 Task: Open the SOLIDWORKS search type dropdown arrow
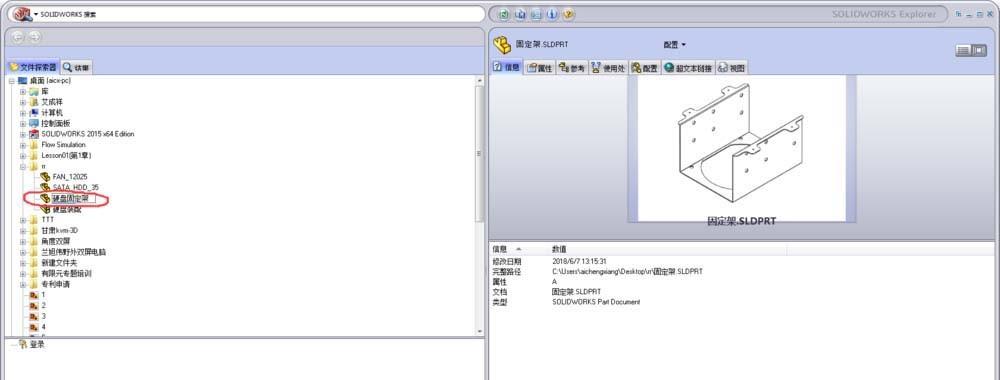pos(35,14)
